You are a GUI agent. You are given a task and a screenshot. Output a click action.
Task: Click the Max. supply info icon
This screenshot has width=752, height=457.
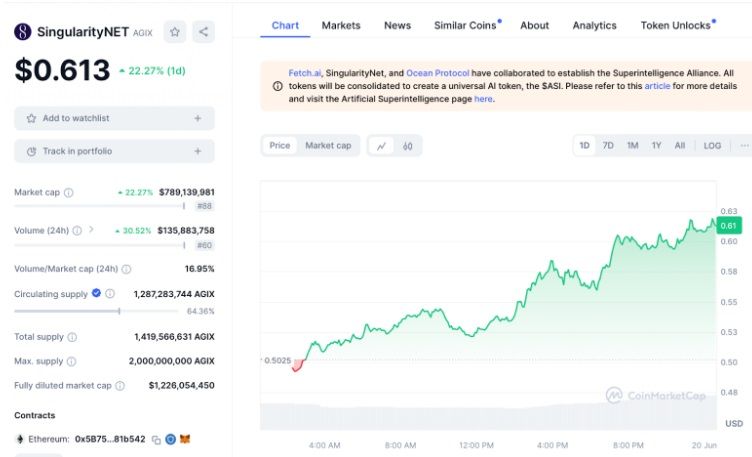[x=71, y=361]
